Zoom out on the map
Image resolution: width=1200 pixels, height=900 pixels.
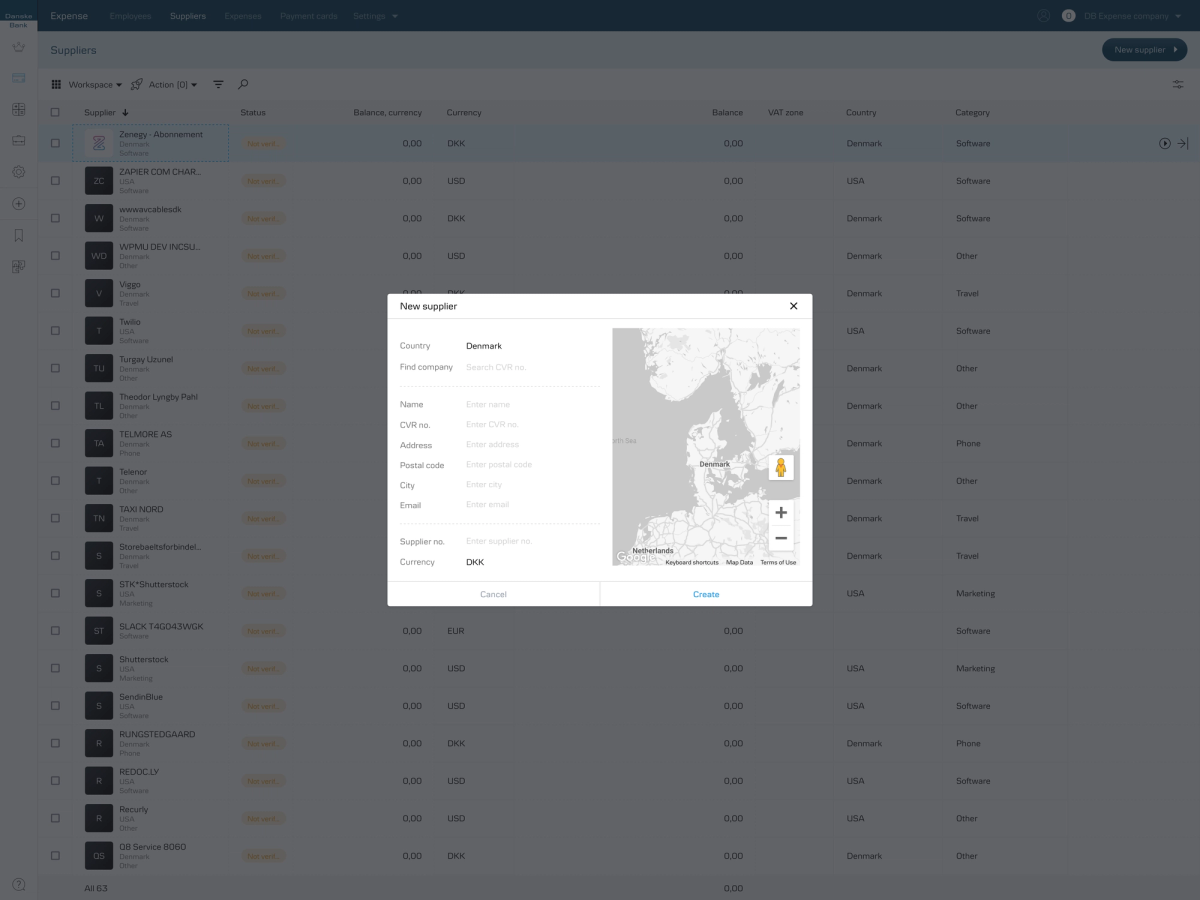[x=781, y=538]
